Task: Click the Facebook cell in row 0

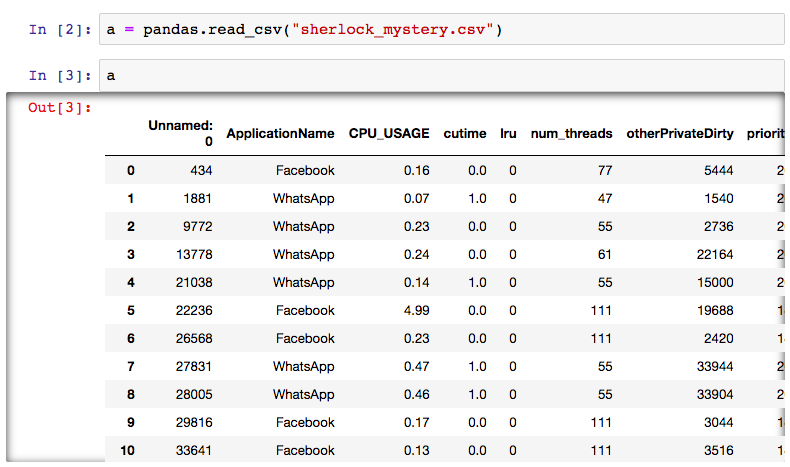Action: click(x=306, y=171)
